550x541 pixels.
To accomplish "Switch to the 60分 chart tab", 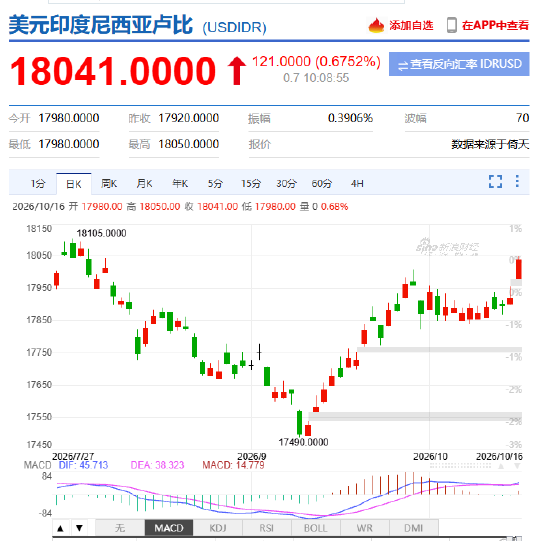I will tap(322, 183).
